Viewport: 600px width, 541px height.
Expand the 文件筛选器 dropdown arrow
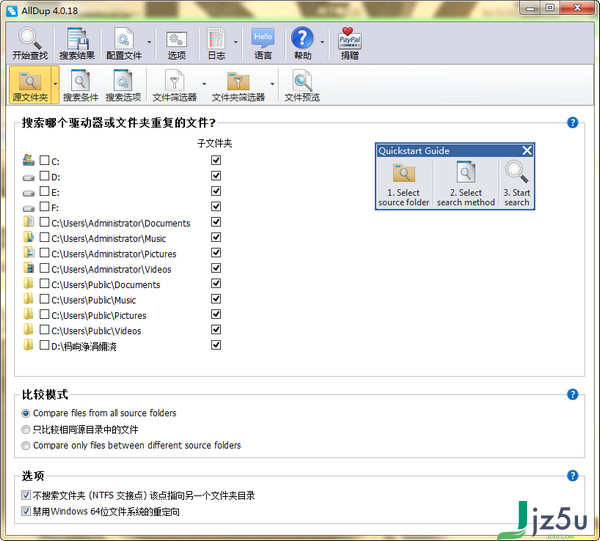pos(204,84)
